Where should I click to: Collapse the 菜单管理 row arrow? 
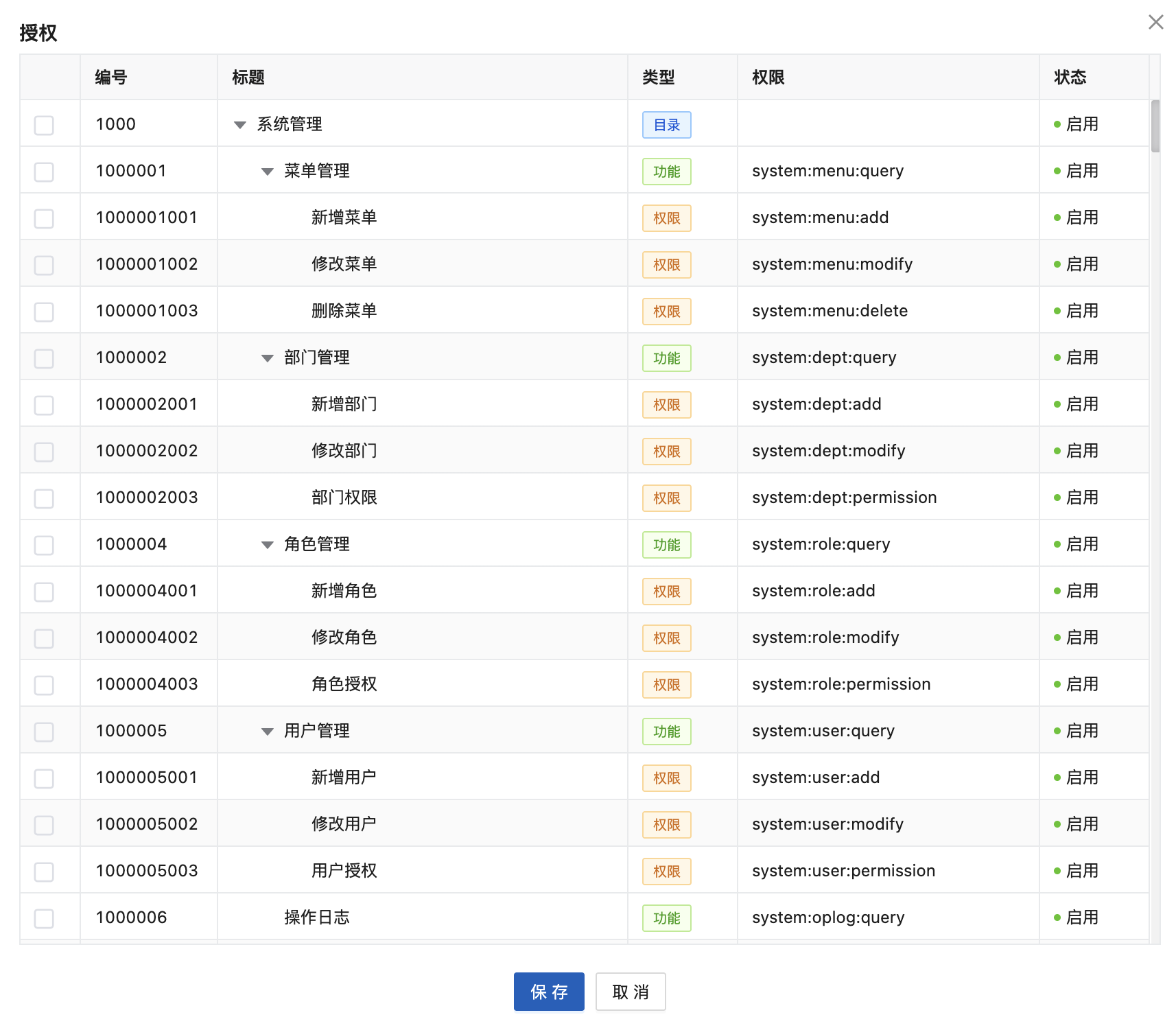(x=268, y=172)
